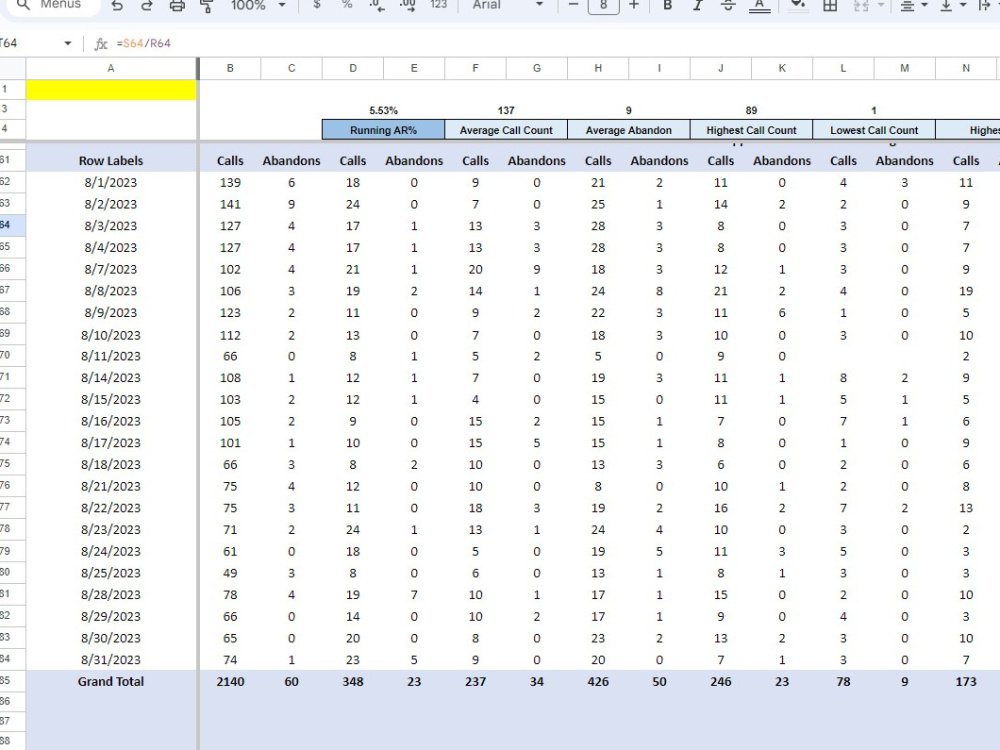Viewport: 1000px width, 750px height.
Task: Toggle Bold formatting
Action: [x=667, y=5]
